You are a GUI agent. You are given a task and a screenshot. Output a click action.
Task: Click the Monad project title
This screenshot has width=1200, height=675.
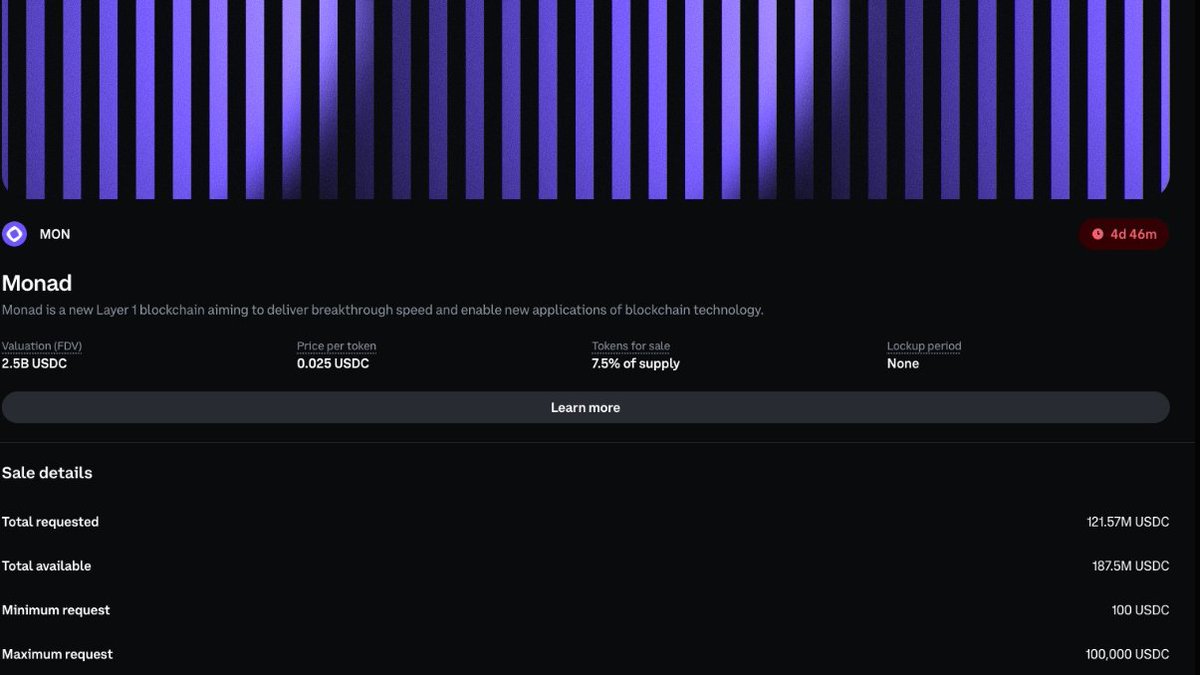point(37,283)
